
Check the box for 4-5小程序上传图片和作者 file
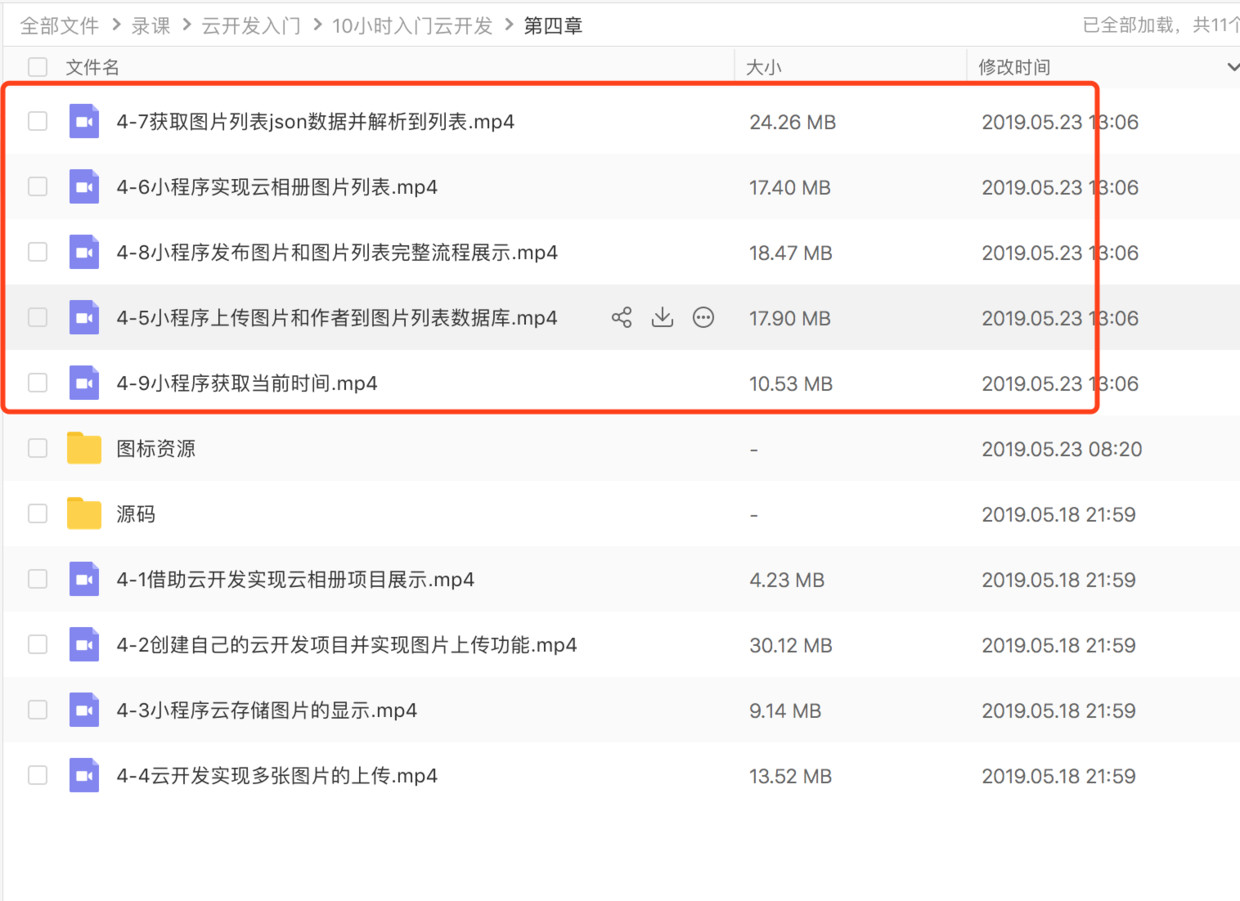click(38, 318)
